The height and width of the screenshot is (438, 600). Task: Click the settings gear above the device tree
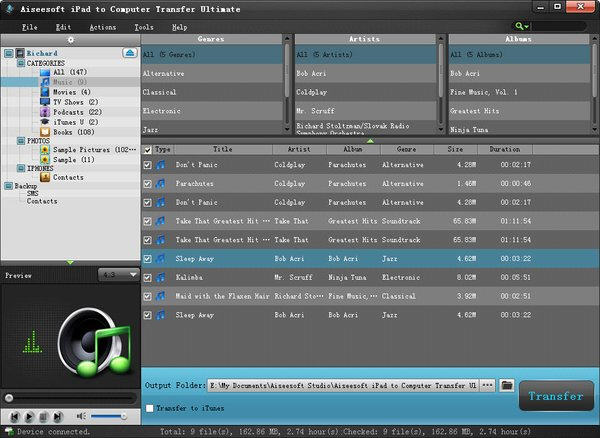pyautogui.click(x=70, y=40)
